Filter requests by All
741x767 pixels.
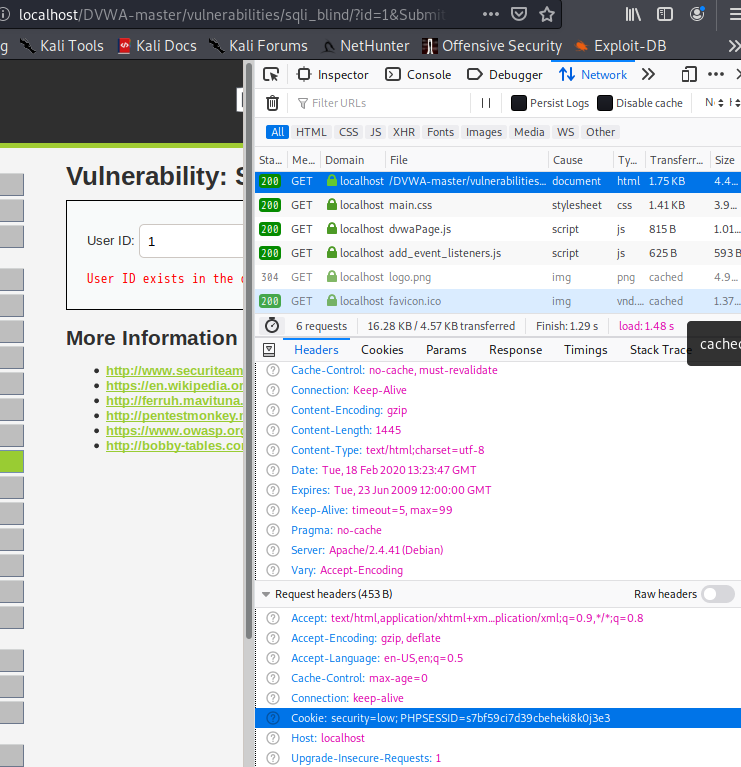[x=277, y=132]
